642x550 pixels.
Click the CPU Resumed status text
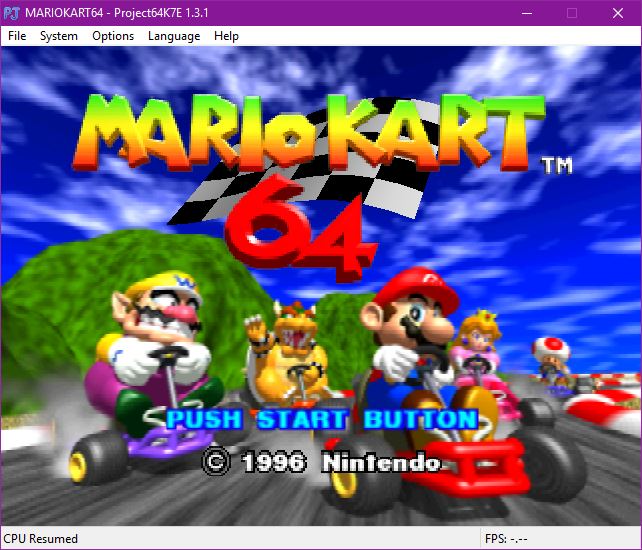tap(41, 538)
